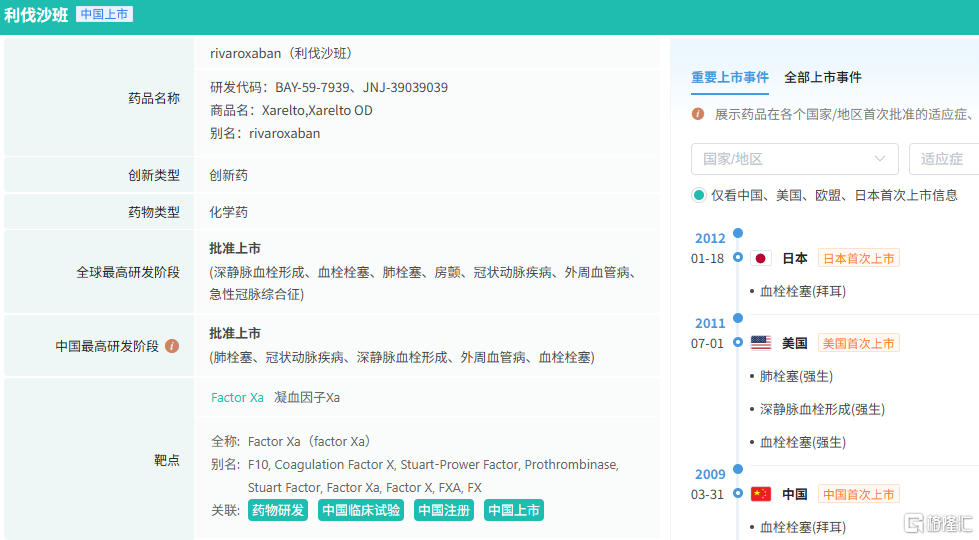Click the 创新类型 row label
The width and height of the screenshot is (979, 540).
tap(154, 175)
